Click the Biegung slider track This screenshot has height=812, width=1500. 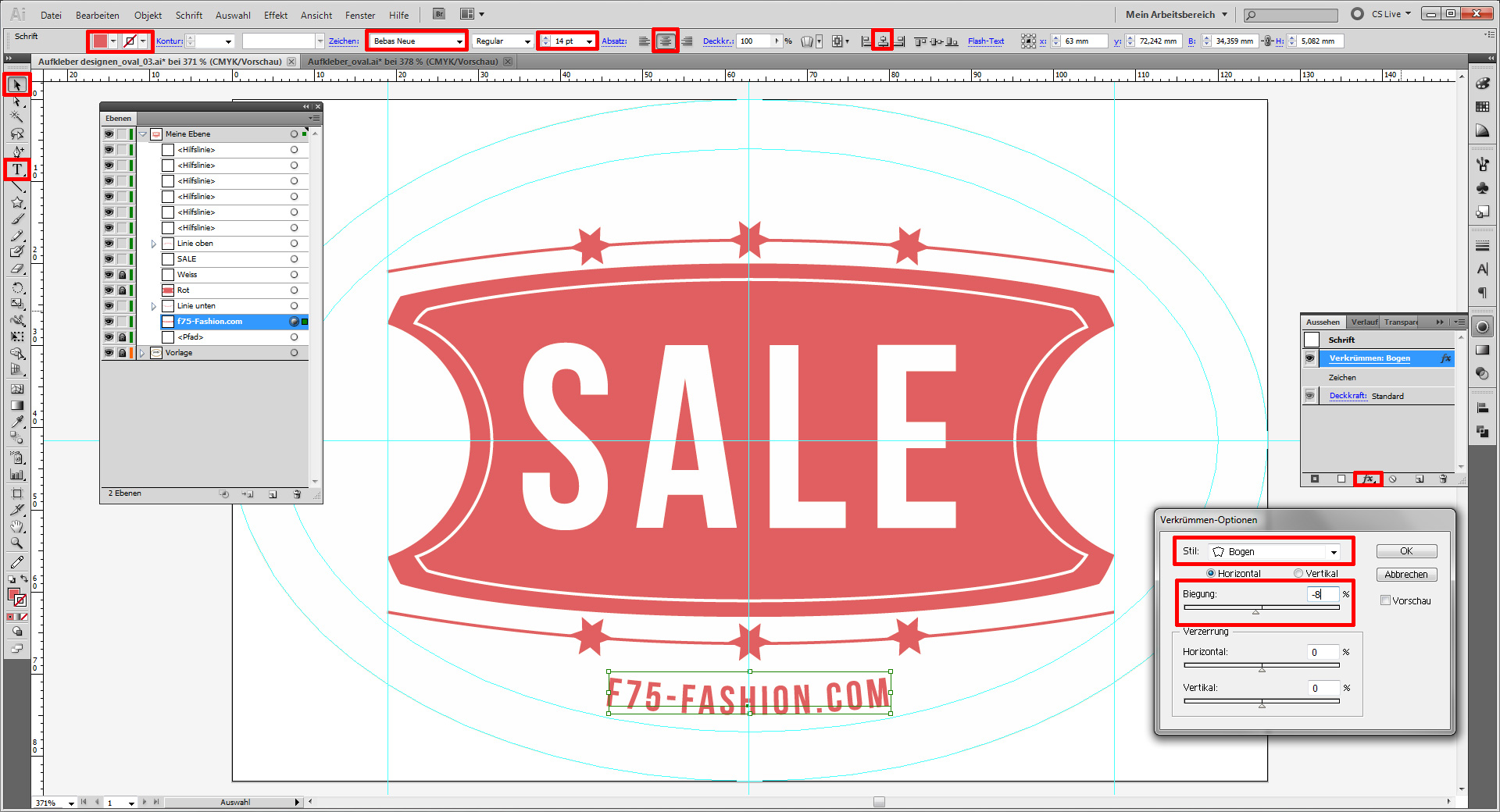coord(1261,607)
